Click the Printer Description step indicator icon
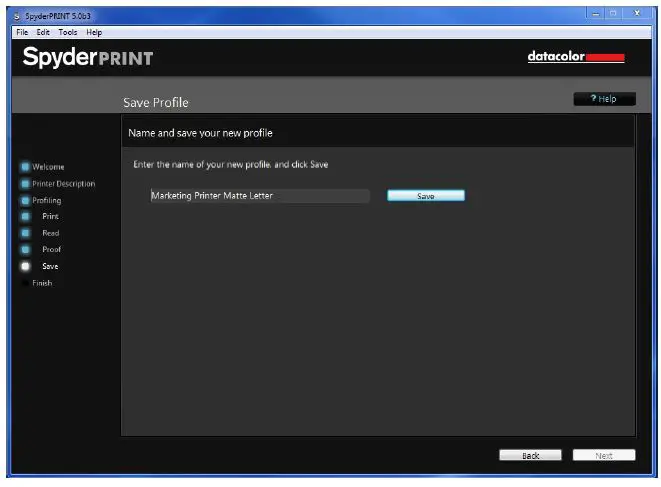 click(25, 184)
